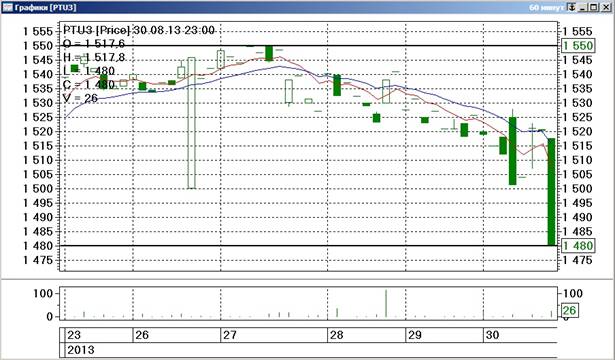Click the C = 1 480 close value
615x360 pixels.
[x=89, y=85]
